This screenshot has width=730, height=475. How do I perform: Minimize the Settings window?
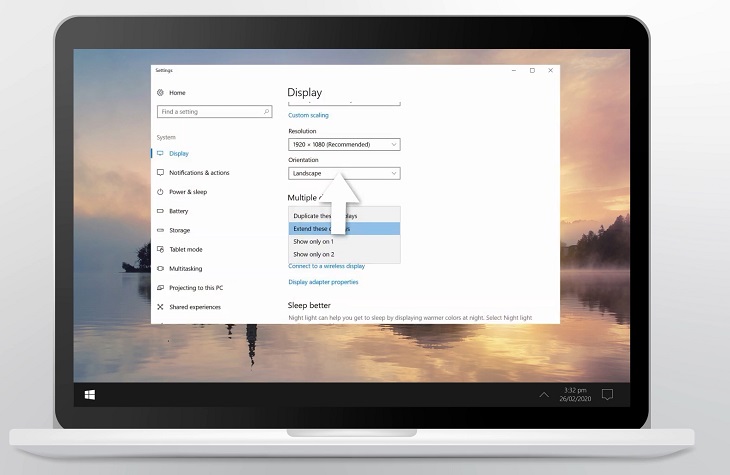pyautogui.click(x=514, y=70)
